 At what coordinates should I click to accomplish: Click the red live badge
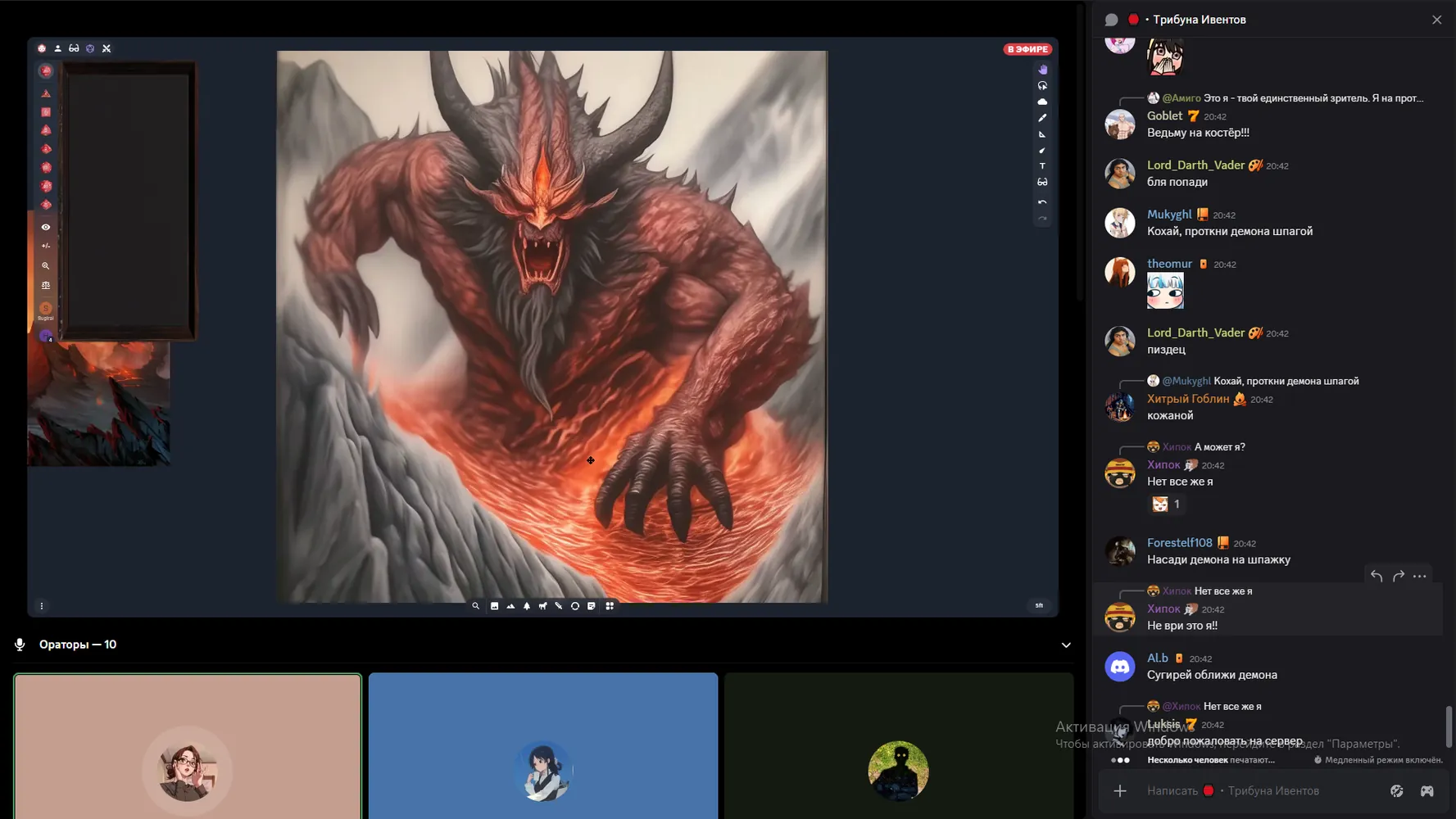1027,49
